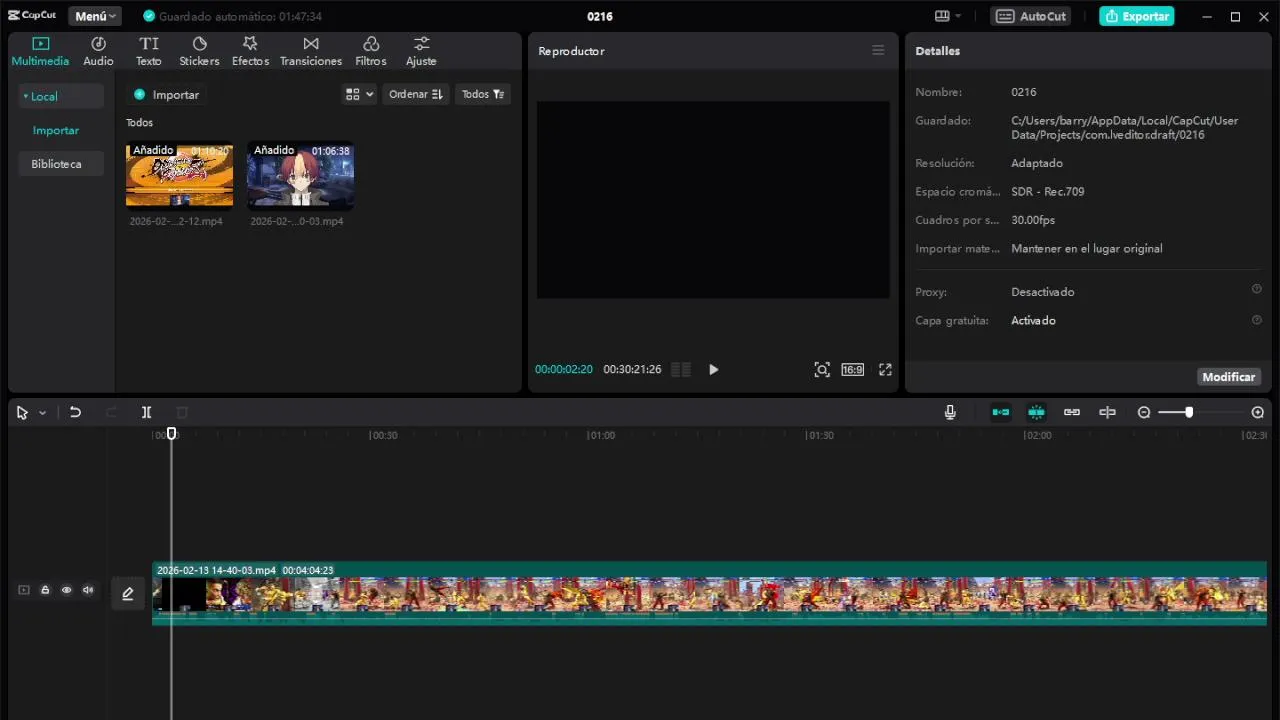Click the Desactivado proxy value
This screenshot has width=1280, height=720.
[x=1042, y=292]
